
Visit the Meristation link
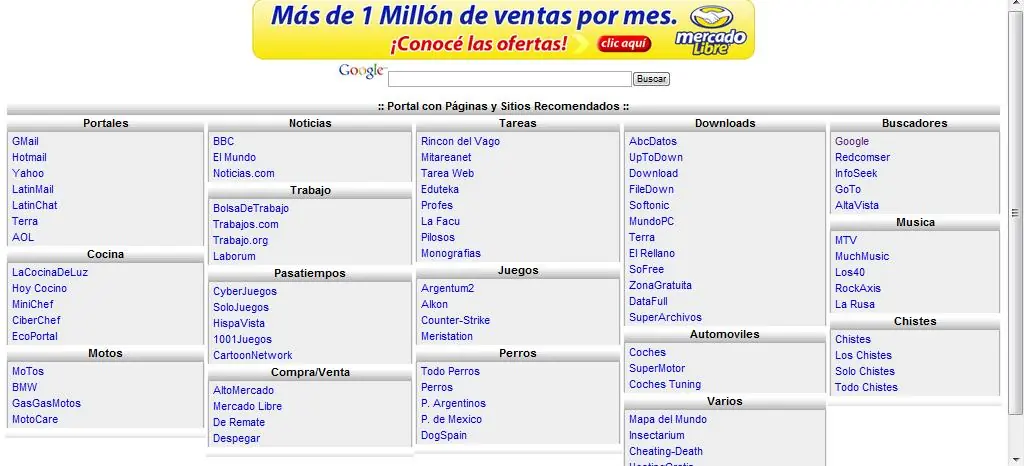[x=447, y=337]
